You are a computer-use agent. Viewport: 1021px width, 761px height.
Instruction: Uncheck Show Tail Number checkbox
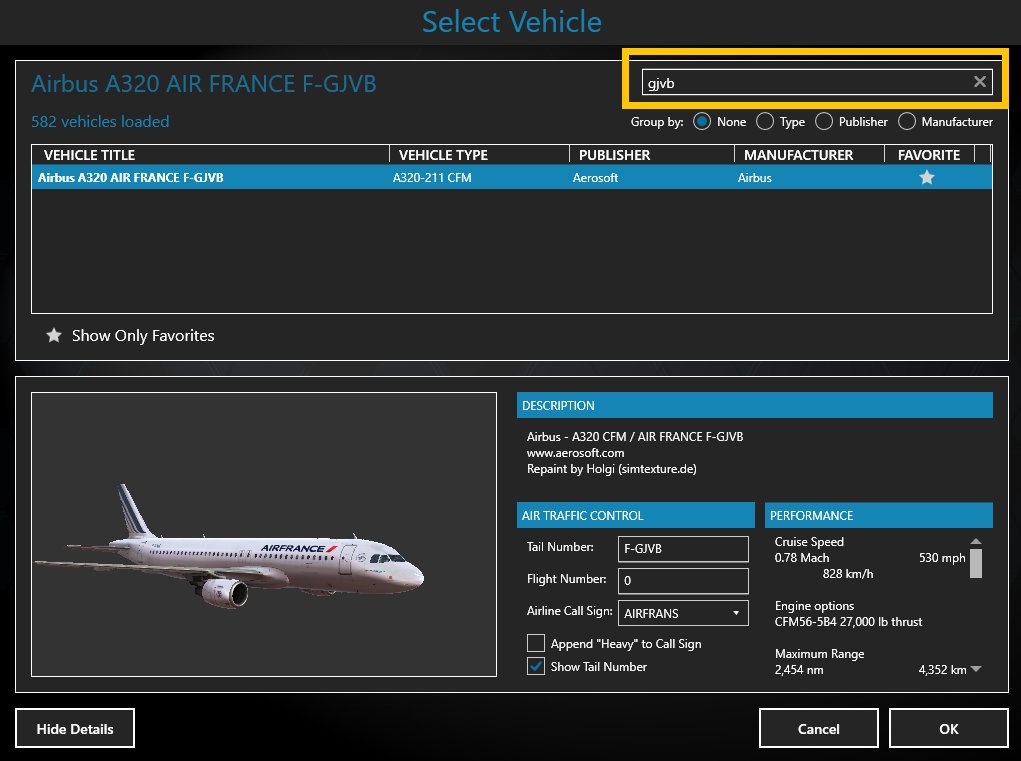536,666
